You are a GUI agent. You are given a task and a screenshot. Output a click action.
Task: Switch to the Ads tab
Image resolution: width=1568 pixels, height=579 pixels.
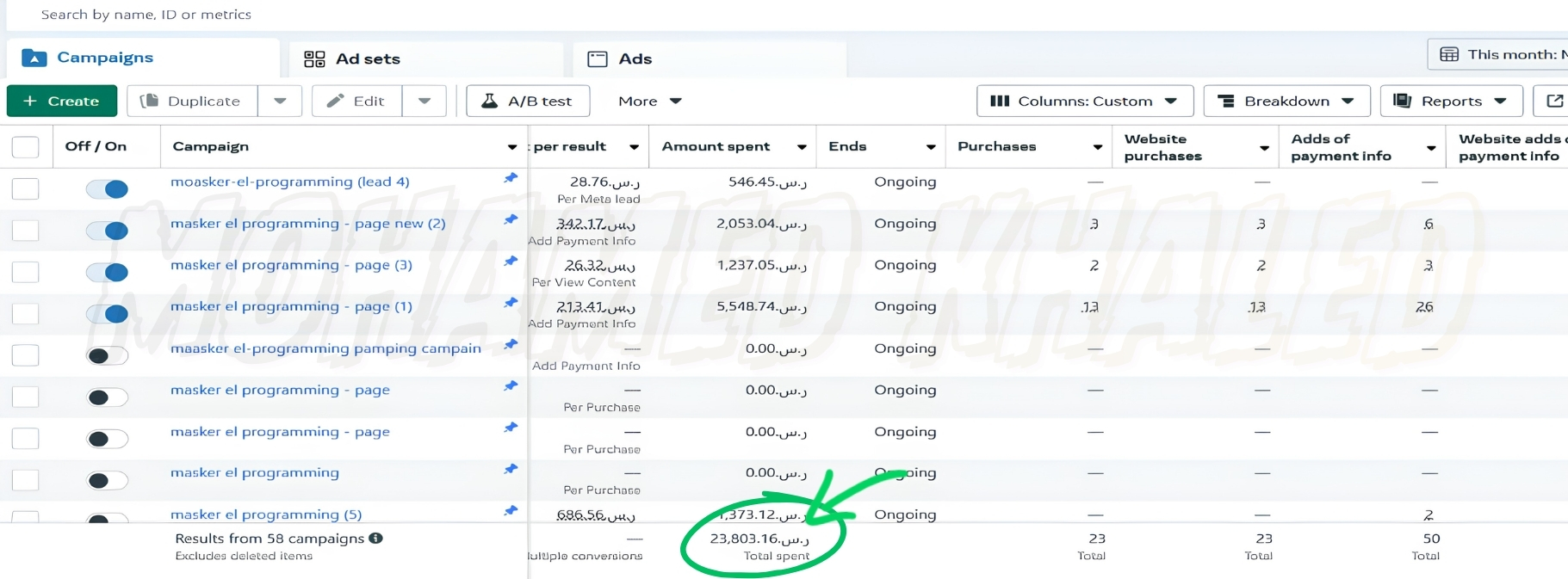click(x=710, y=59)
